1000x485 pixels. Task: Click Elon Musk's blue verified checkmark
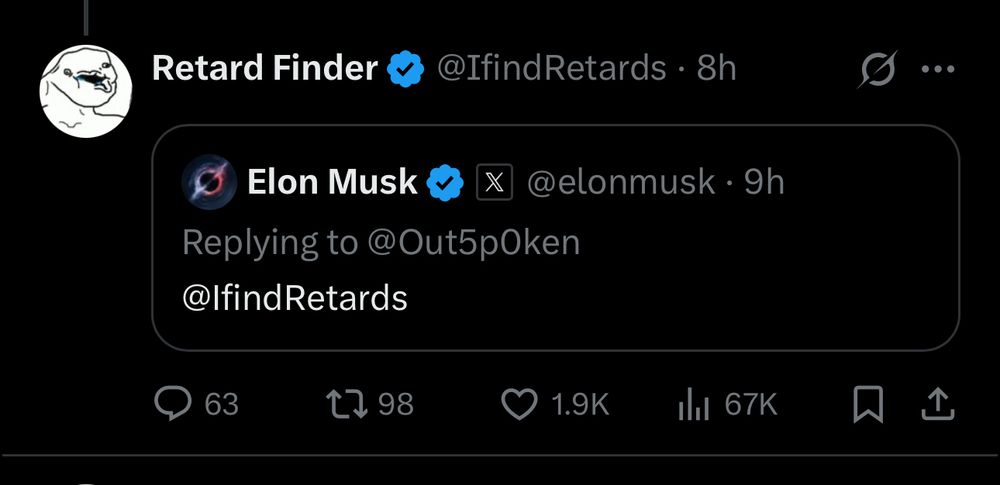[x=445, y=183]
